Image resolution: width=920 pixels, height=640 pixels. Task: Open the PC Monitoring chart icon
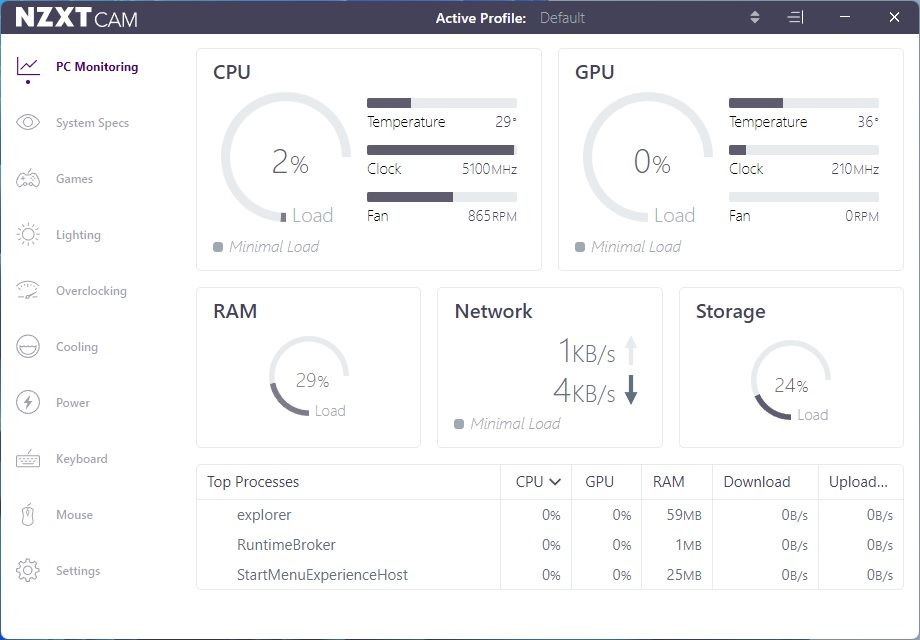pos(28,67)
